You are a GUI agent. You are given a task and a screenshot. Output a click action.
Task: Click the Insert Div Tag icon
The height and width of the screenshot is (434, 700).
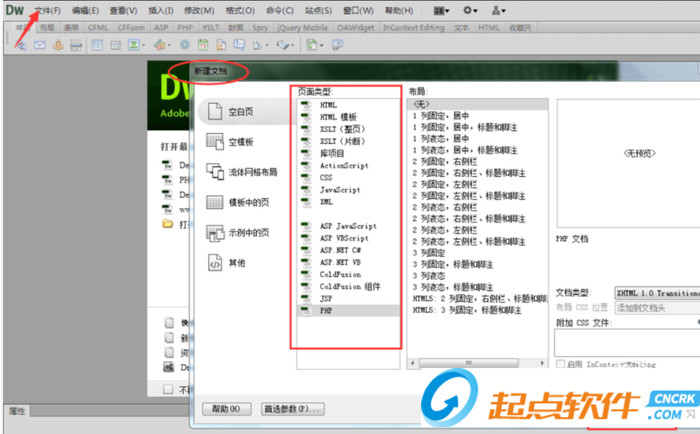click(116, 45)
